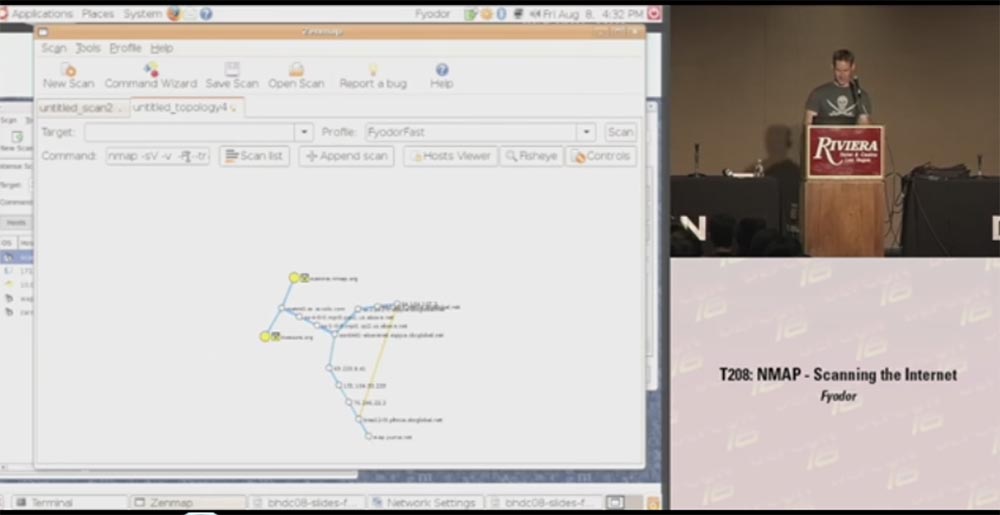Click the nmap Command input field
The width and height of the screenshot is (1000, 515).
[158, 156]
